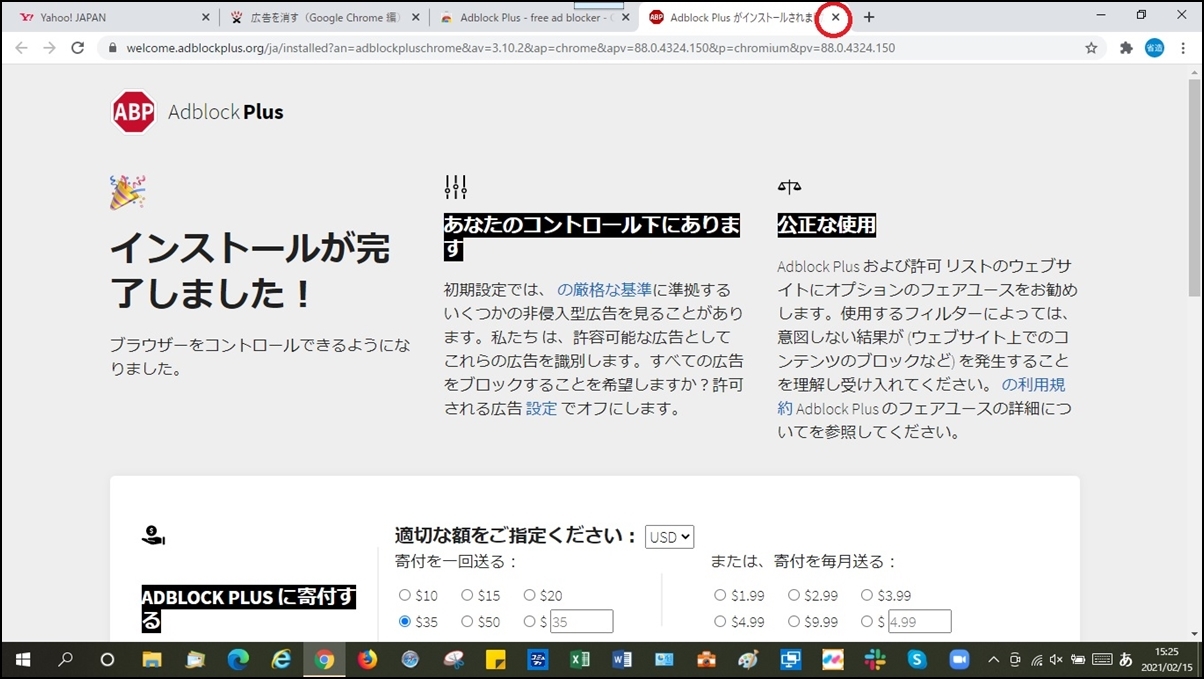The image size is (1204, 679).
Task: Open the Windows Start menu
Action: [x=21, y=660]
